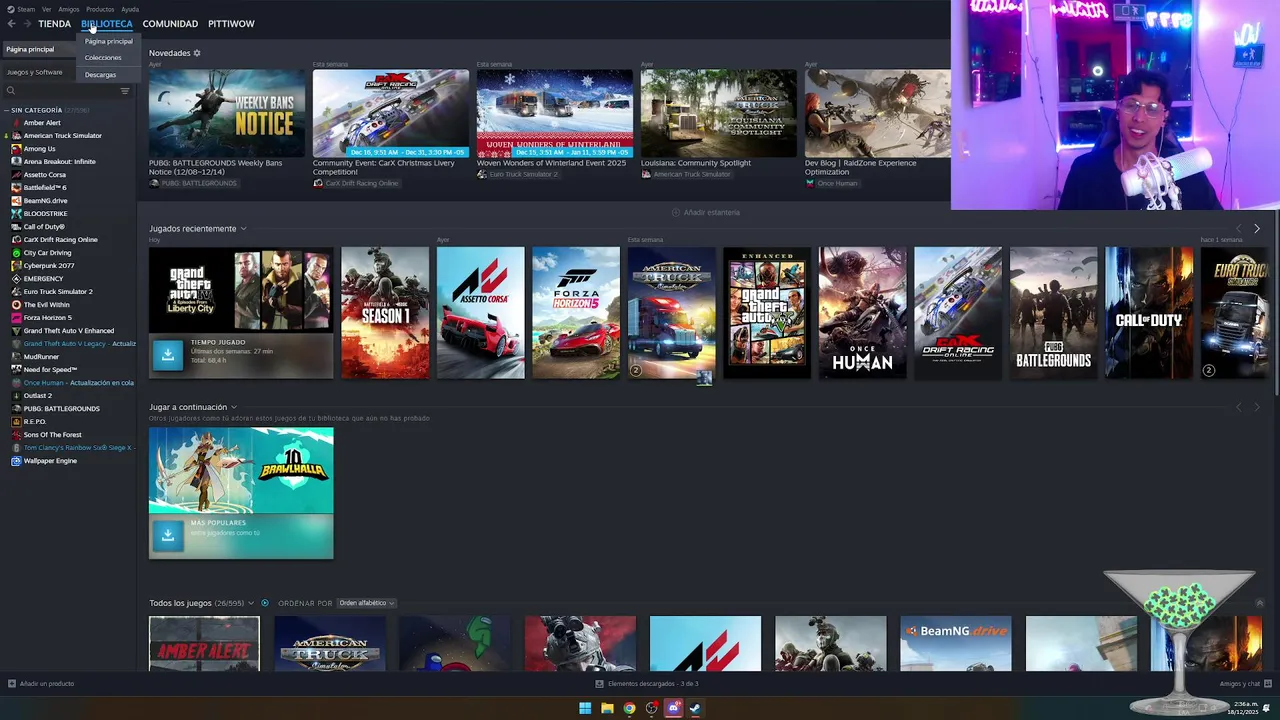Expand the Jugar a continuación dropdown
The height and width of the screenshot is (720, 1280).
click(234, 407)
